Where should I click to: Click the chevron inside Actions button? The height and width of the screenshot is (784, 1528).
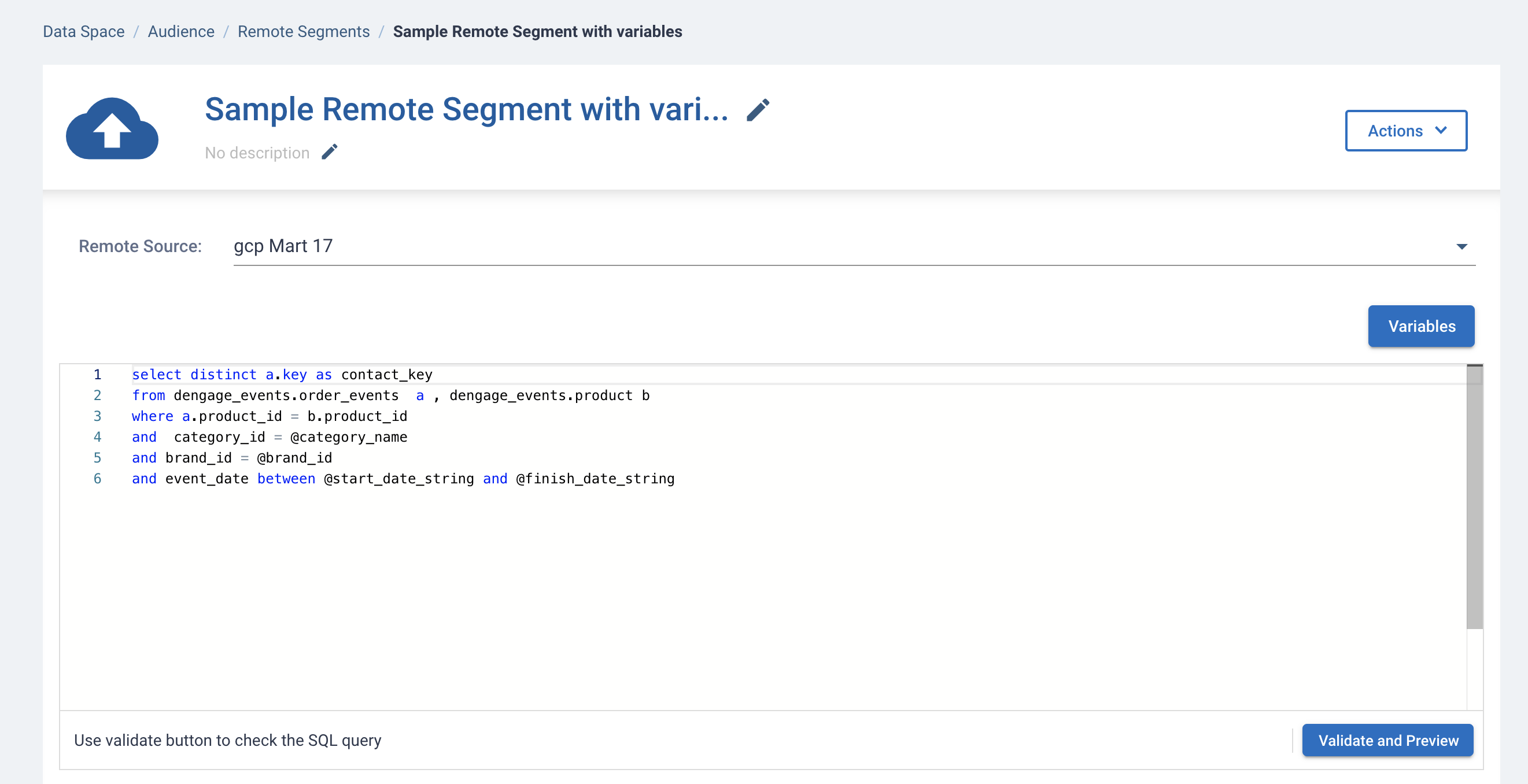click(1441, 131)
